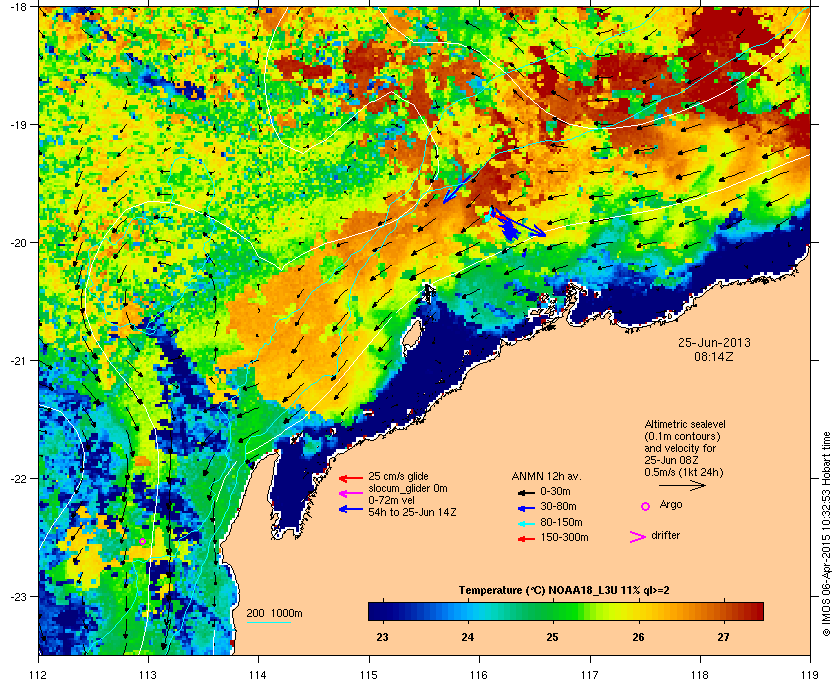Click the 'Argo' legend label
Screen dimensions: 840x680
(x=671, y=505)
